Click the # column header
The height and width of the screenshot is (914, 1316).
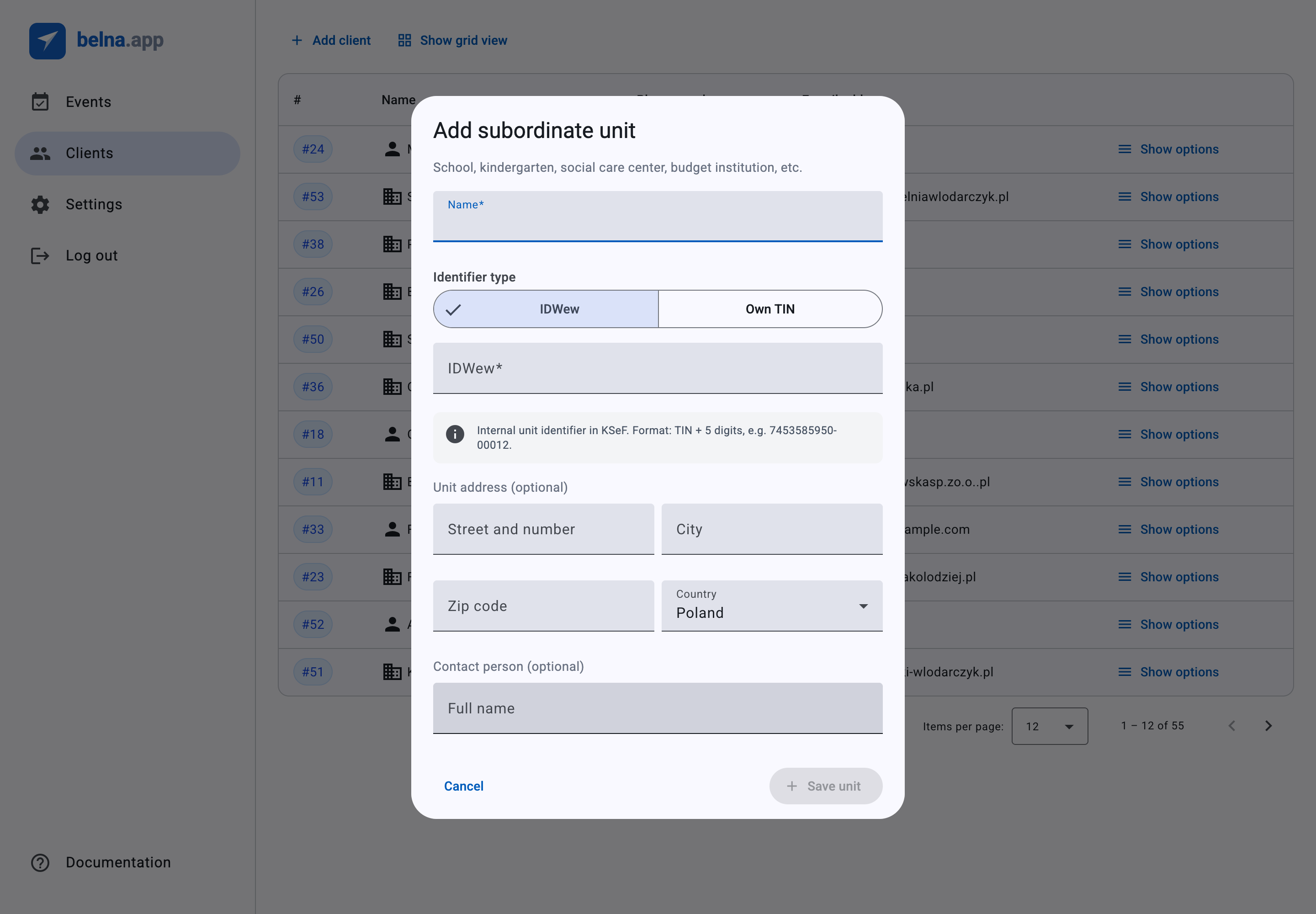(x=297, y=100)
